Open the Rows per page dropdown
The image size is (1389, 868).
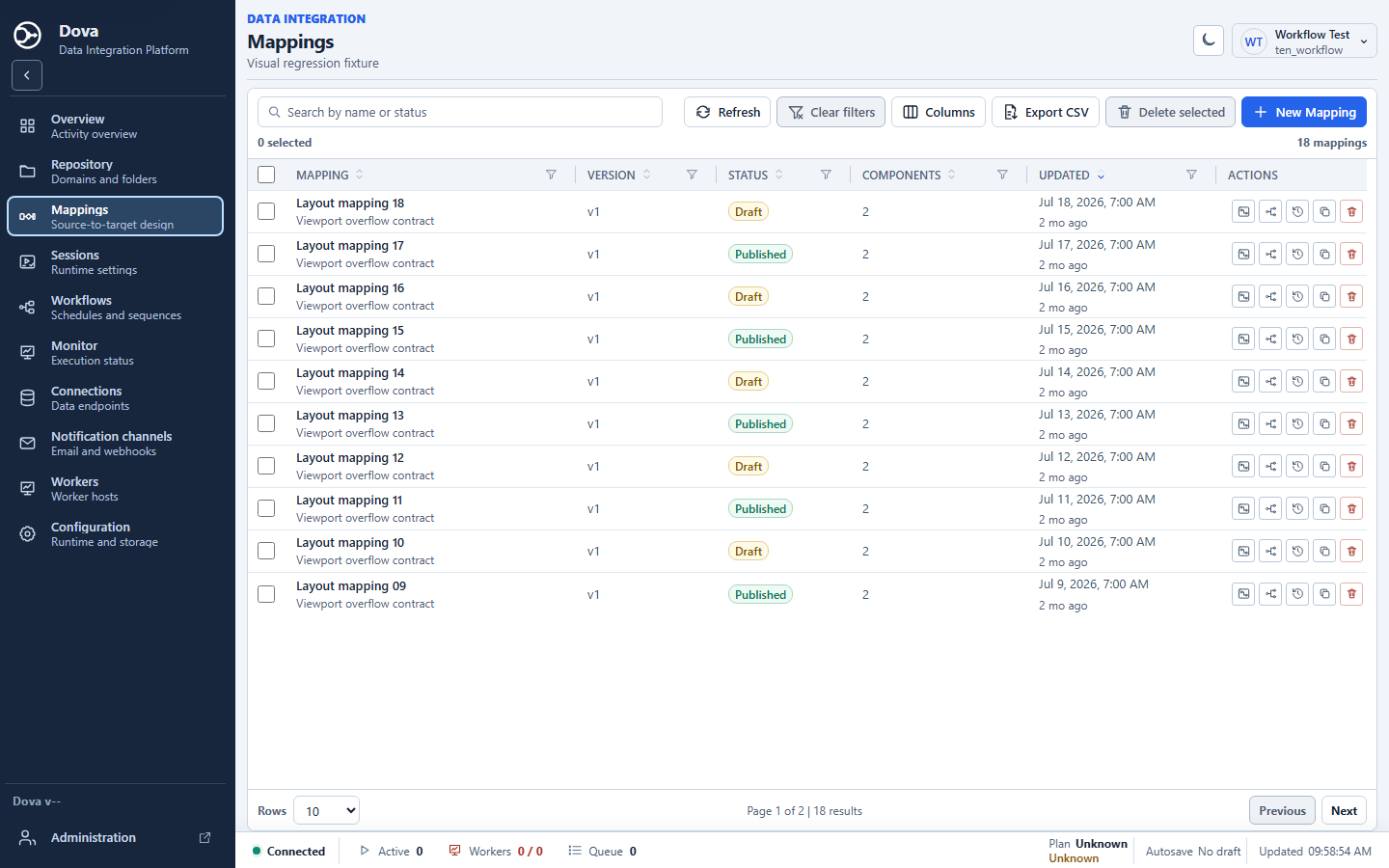[x=327, y=811]
